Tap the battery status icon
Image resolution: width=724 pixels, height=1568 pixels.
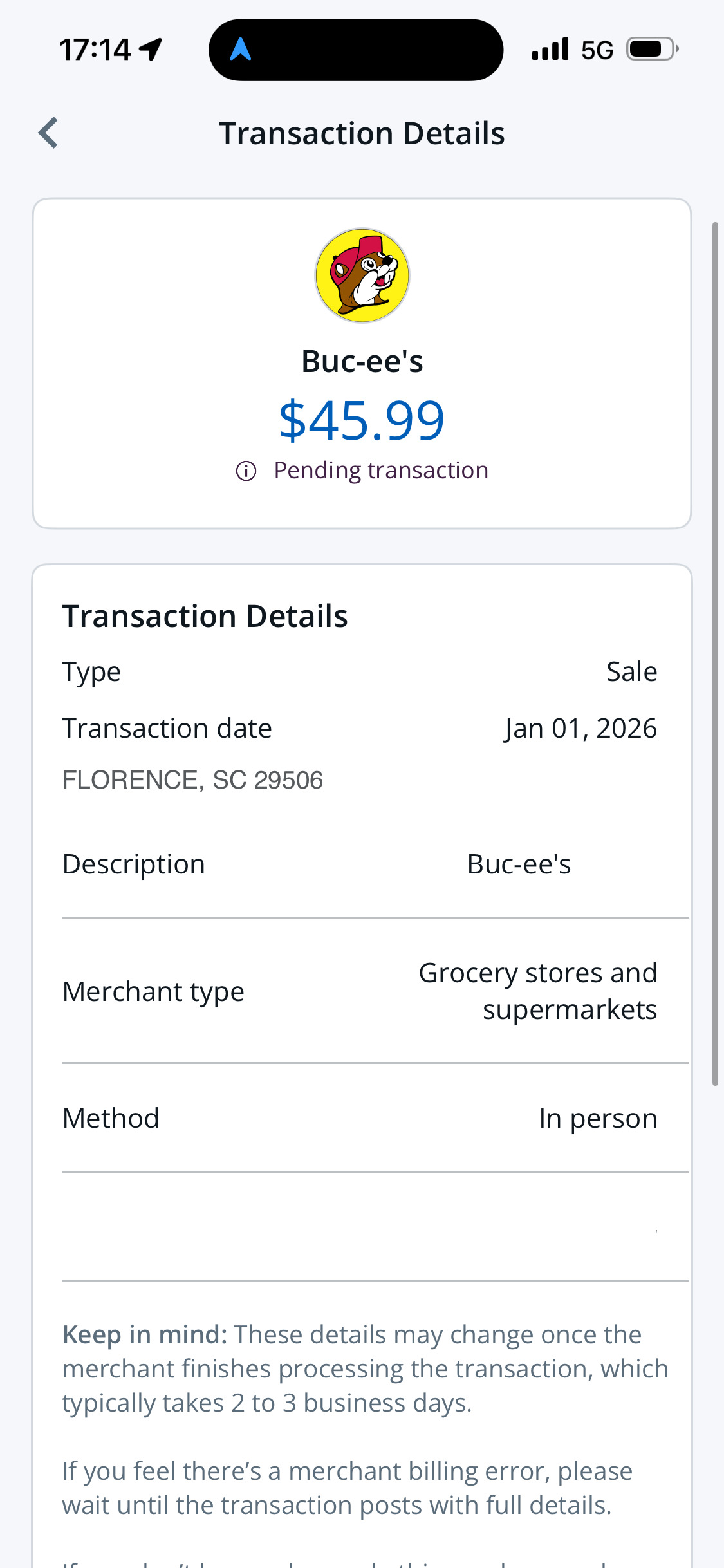tap(652, 50)
